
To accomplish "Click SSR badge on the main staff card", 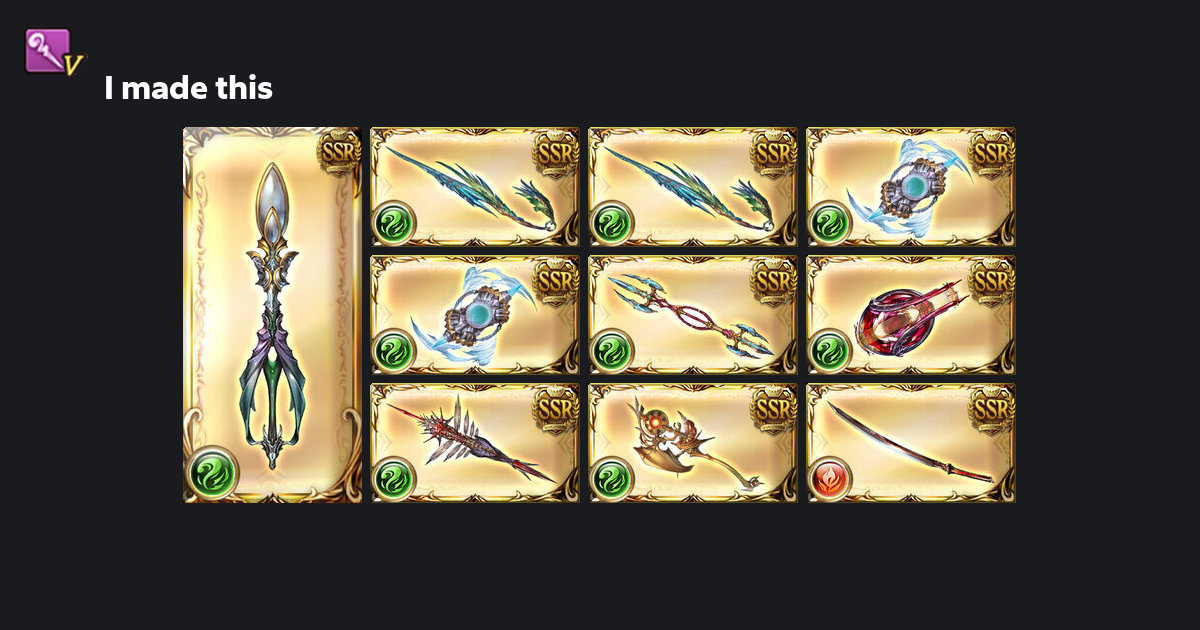I will 339,152.
